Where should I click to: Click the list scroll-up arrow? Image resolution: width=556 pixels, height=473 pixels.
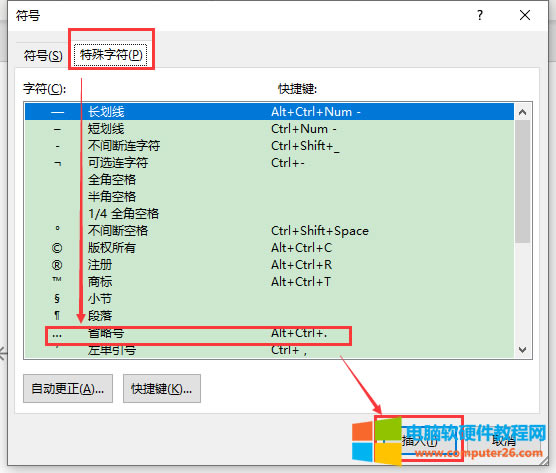coord(522,112)
